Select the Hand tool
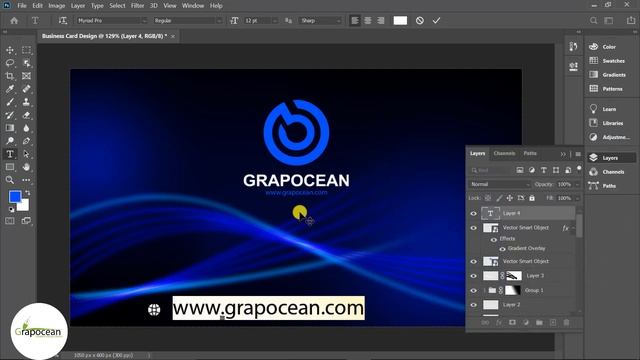The image size is (640, 360). point(27,167)
